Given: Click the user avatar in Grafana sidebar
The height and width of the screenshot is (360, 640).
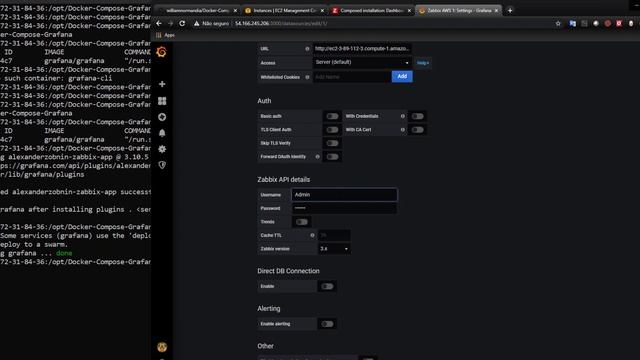Looking at the screenshot, I should point(162,347).
